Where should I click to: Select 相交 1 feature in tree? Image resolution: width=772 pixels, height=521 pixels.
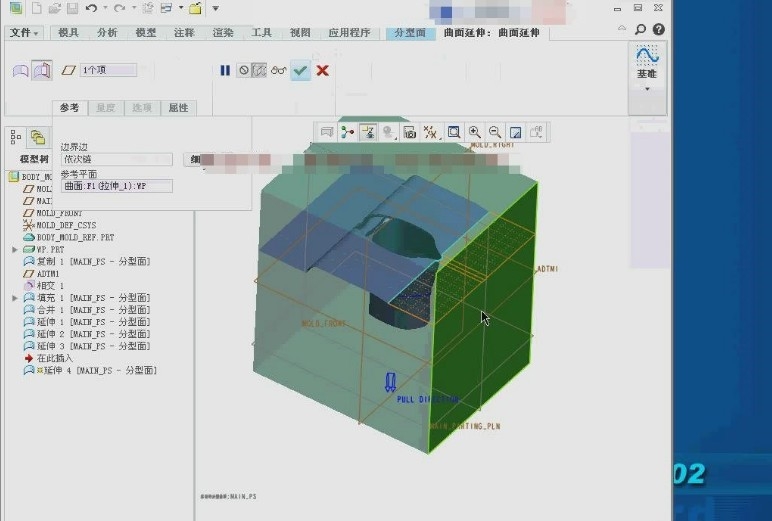43,286
